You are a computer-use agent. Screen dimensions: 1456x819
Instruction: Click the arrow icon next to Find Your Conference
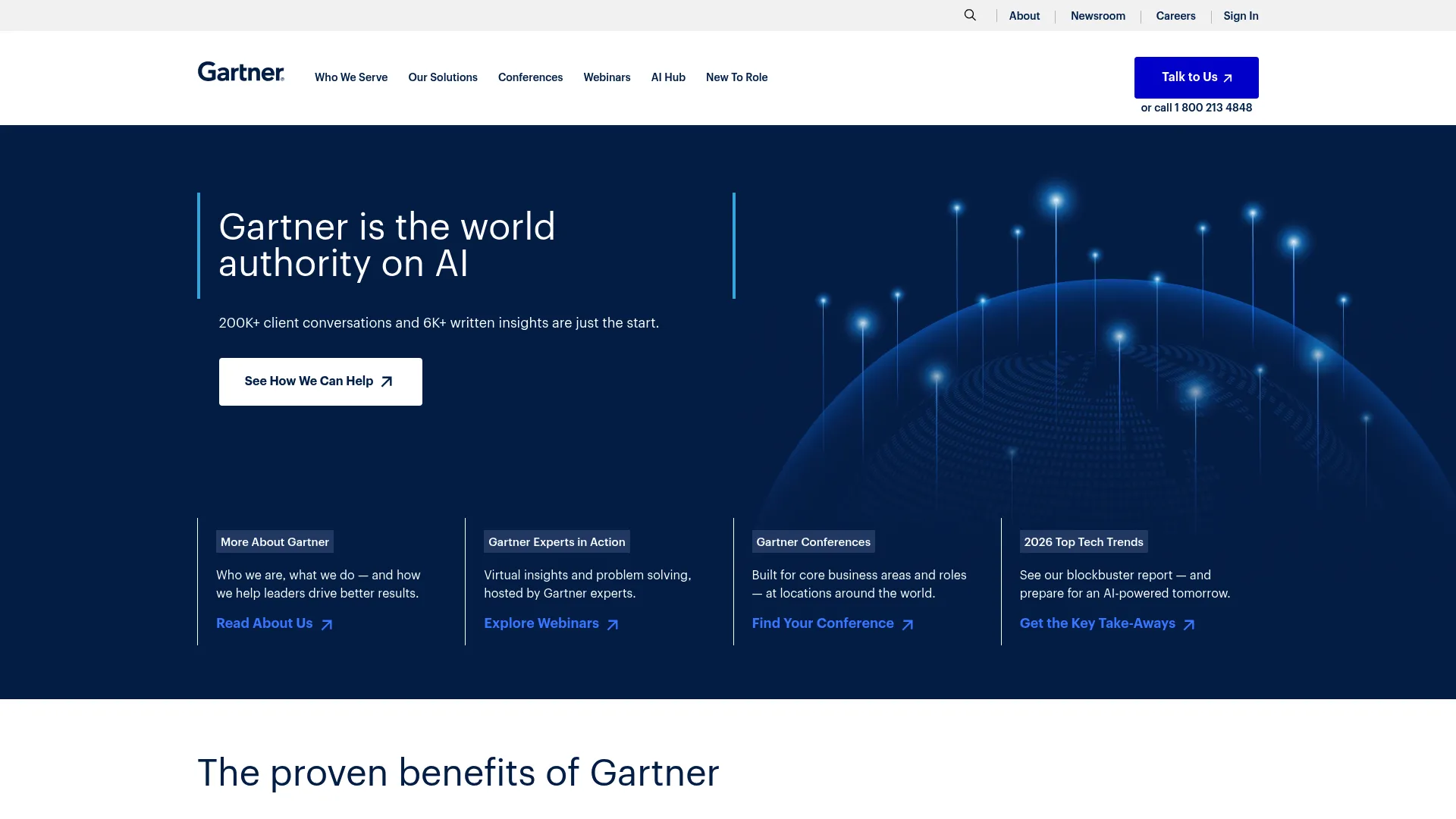point(908,624)
